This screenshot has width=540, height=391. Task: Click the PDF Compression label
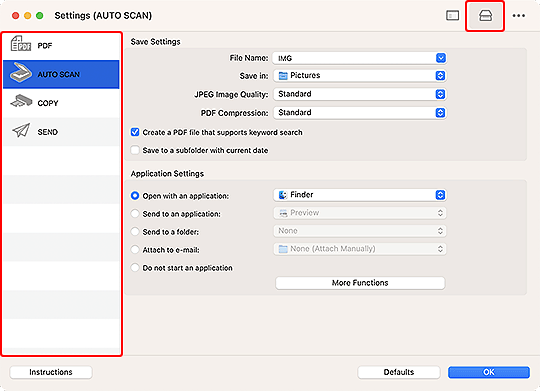click(235, 113)
